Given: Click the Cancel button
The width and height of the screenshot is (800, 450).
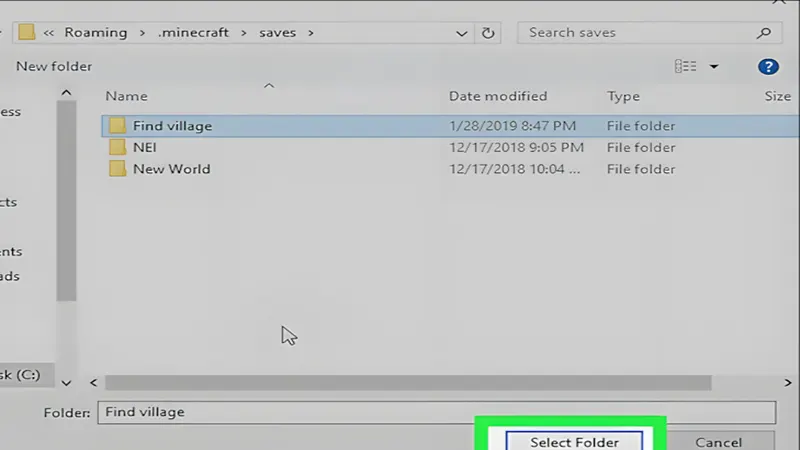Looking at the screenshot, I should (718, 442).
